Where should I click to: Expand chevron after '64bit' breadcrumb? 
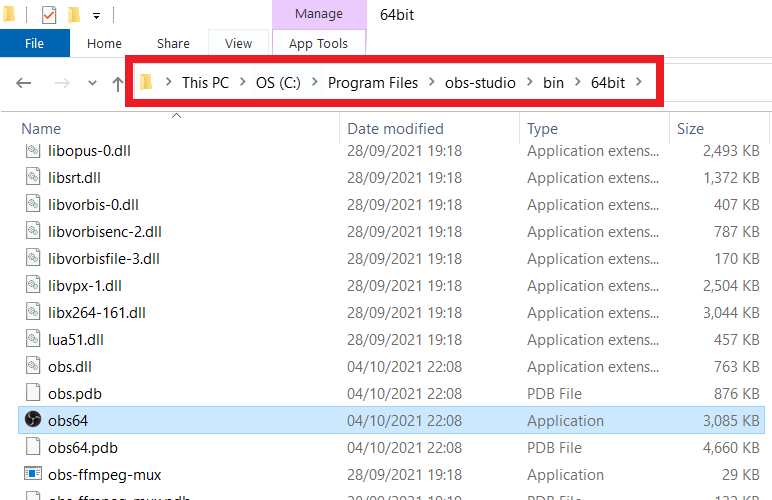coord(639,82)
